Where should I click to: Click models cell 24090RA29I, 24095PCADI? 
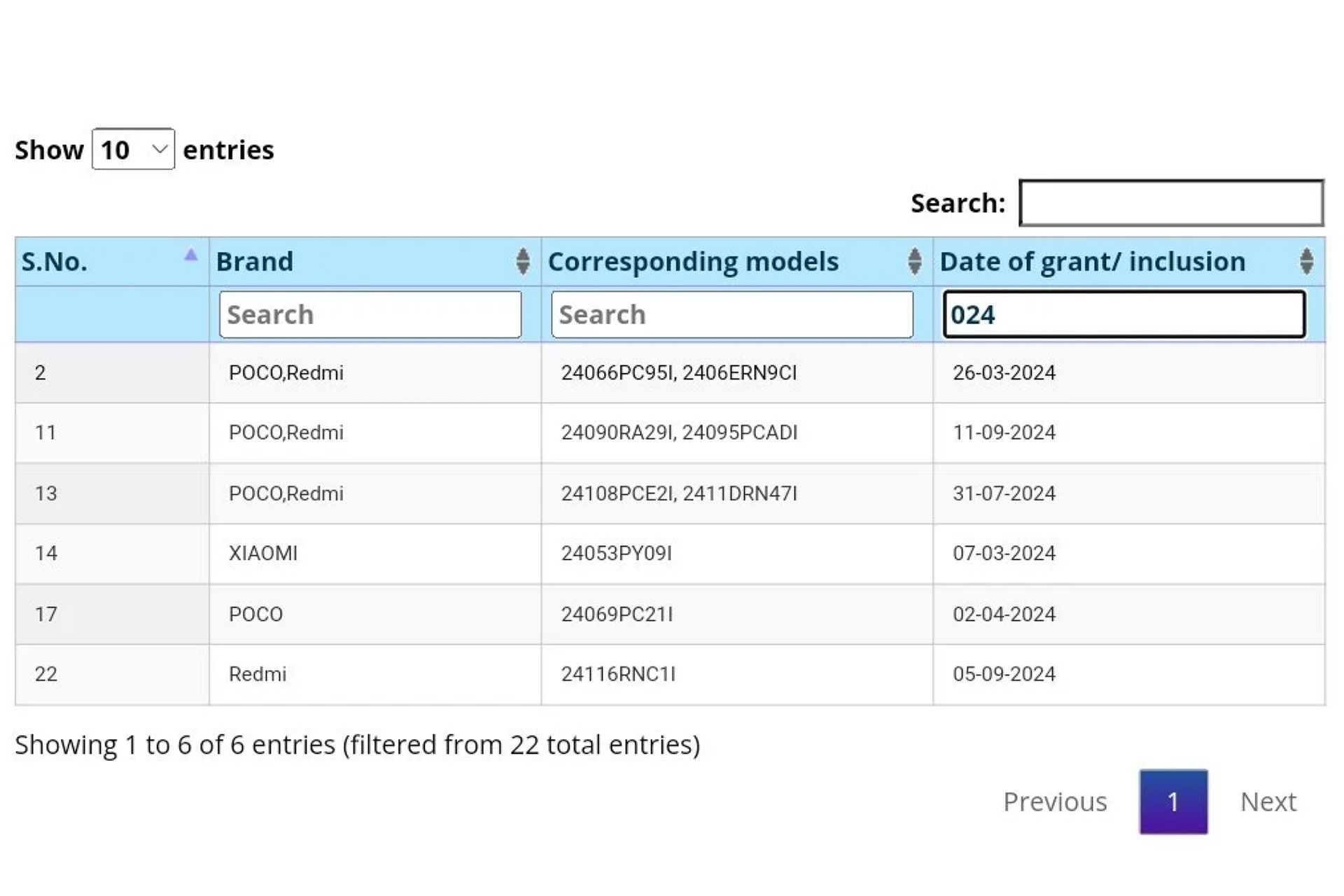(x=736, y=433)
